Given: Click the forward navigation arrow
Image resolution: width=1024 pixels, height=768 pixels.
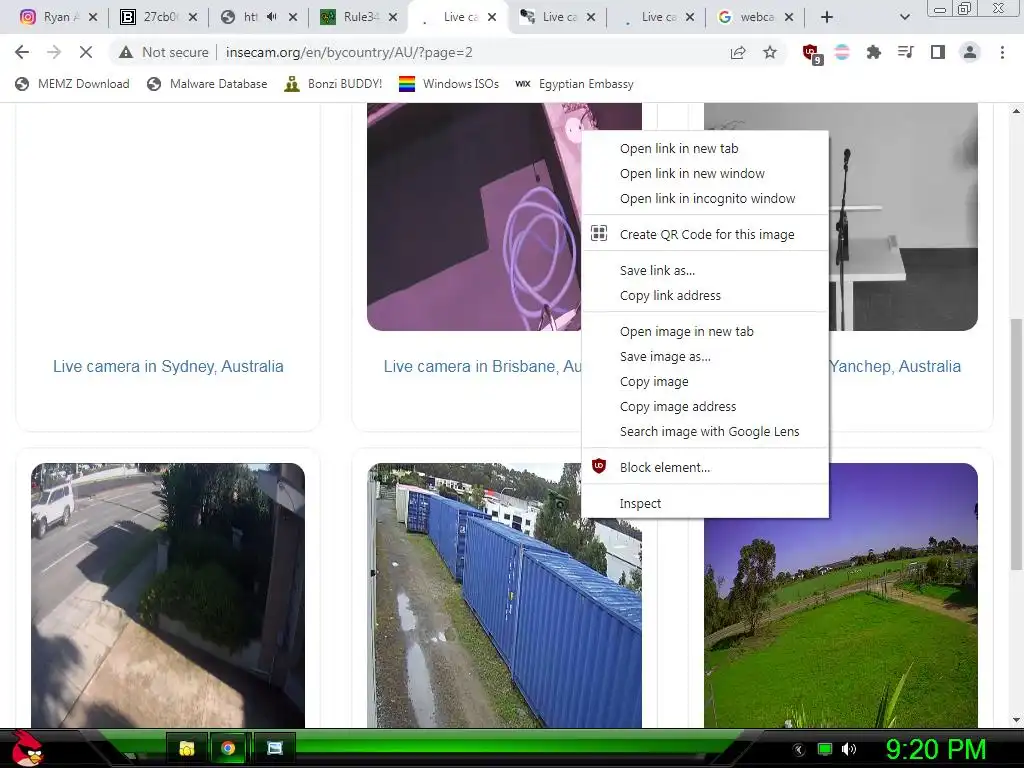Looking at the screenshot, I should [54, 52].
